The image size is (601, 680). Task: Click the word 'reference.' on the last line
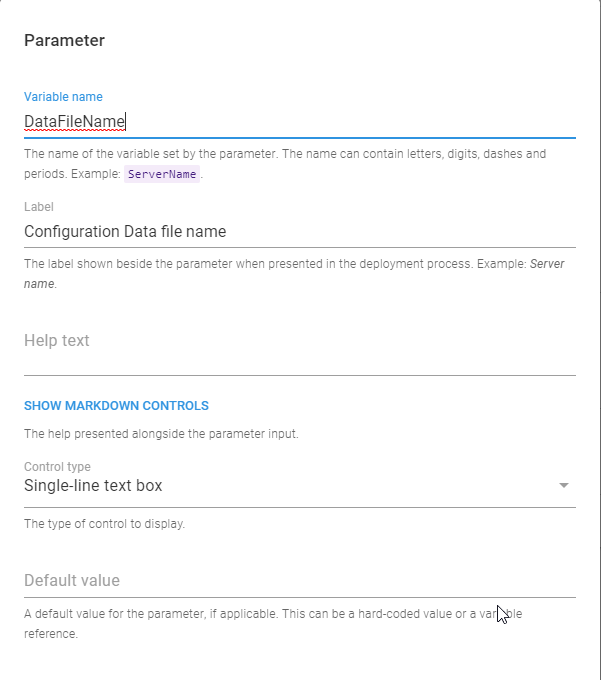click(52, 634)
